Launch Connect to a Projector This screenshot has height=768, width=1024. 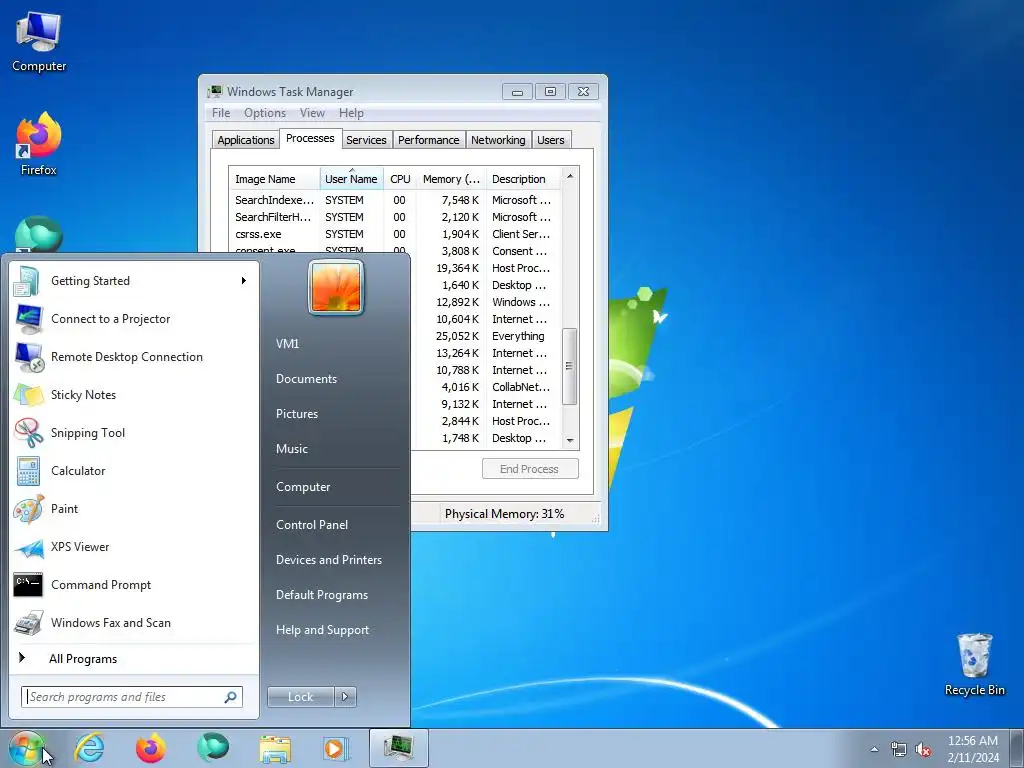134,319
